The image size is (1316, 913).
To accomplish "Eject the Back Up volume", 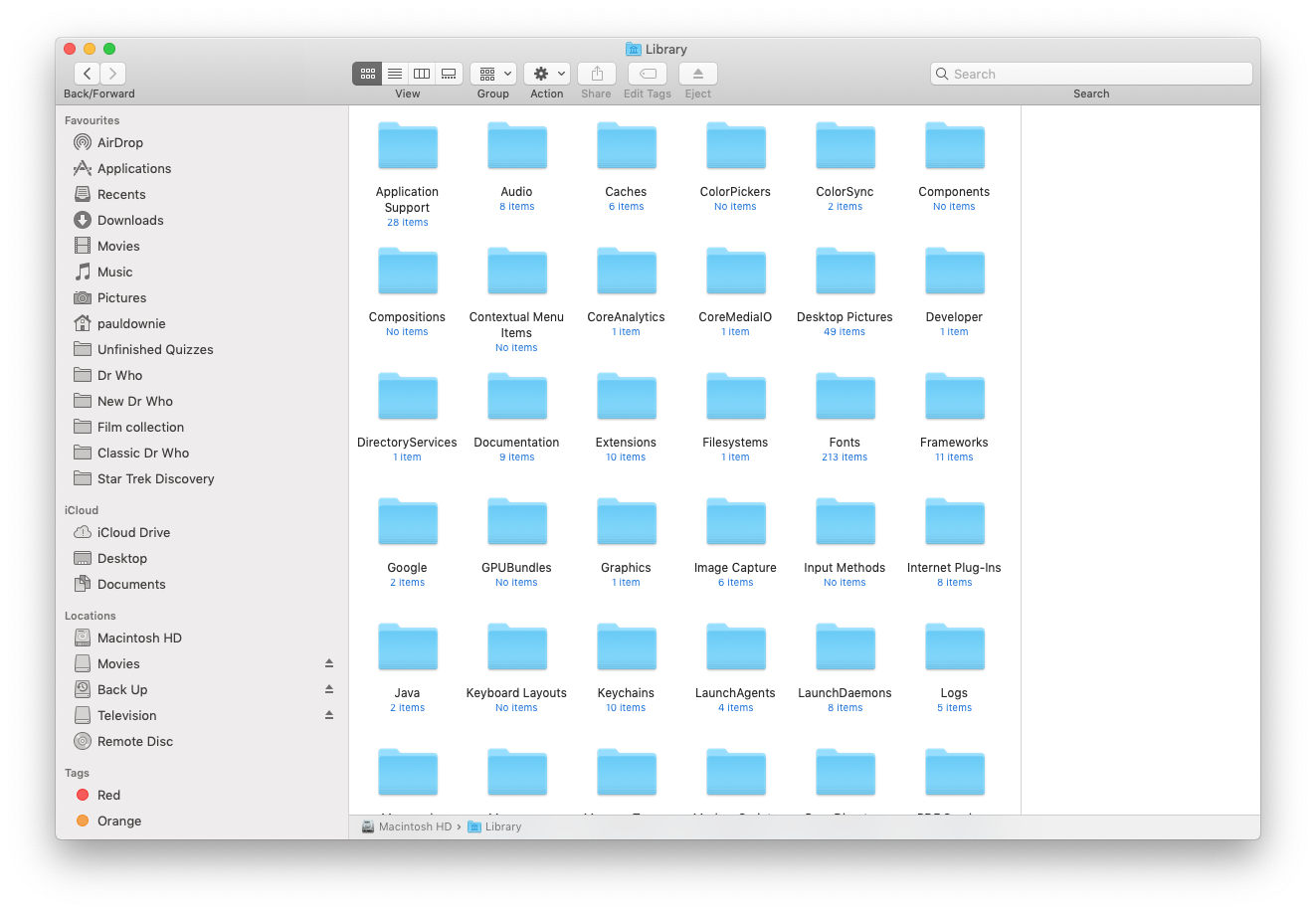I will 329,689.
